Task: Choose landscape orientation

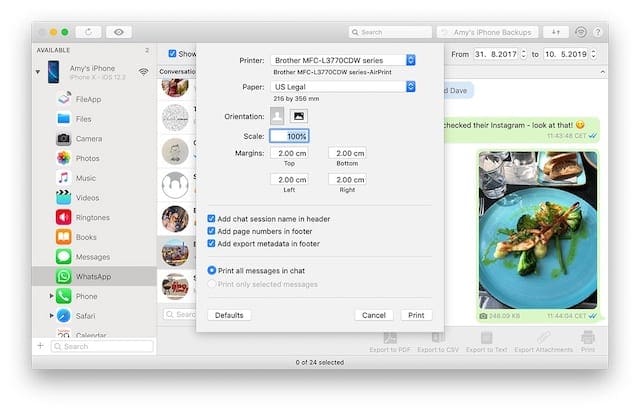Action: [x=299, y=116]
